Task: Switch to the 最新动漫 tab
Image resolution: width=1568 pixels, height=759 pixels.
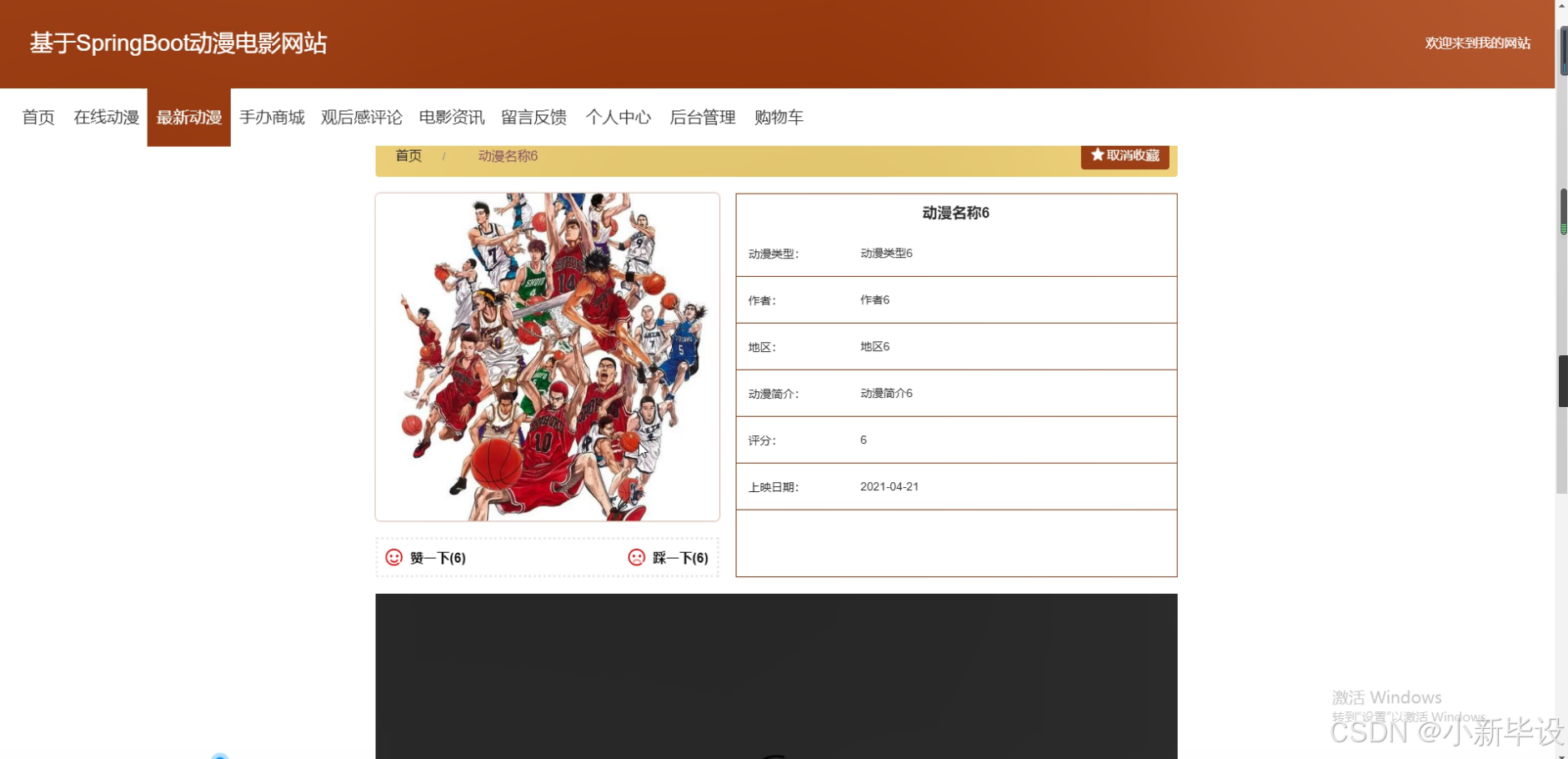Action: pyautogui.click(x=188, y=117)
